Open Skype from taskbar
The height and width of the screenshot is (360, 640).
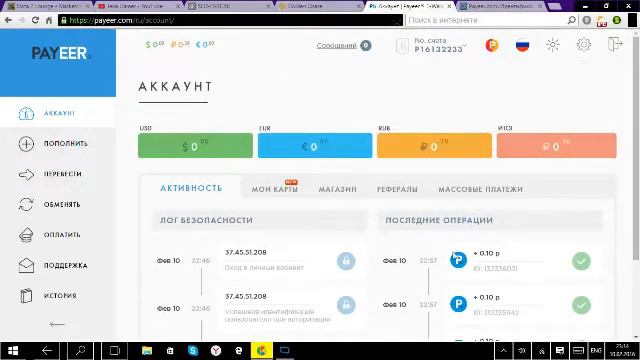193,351
